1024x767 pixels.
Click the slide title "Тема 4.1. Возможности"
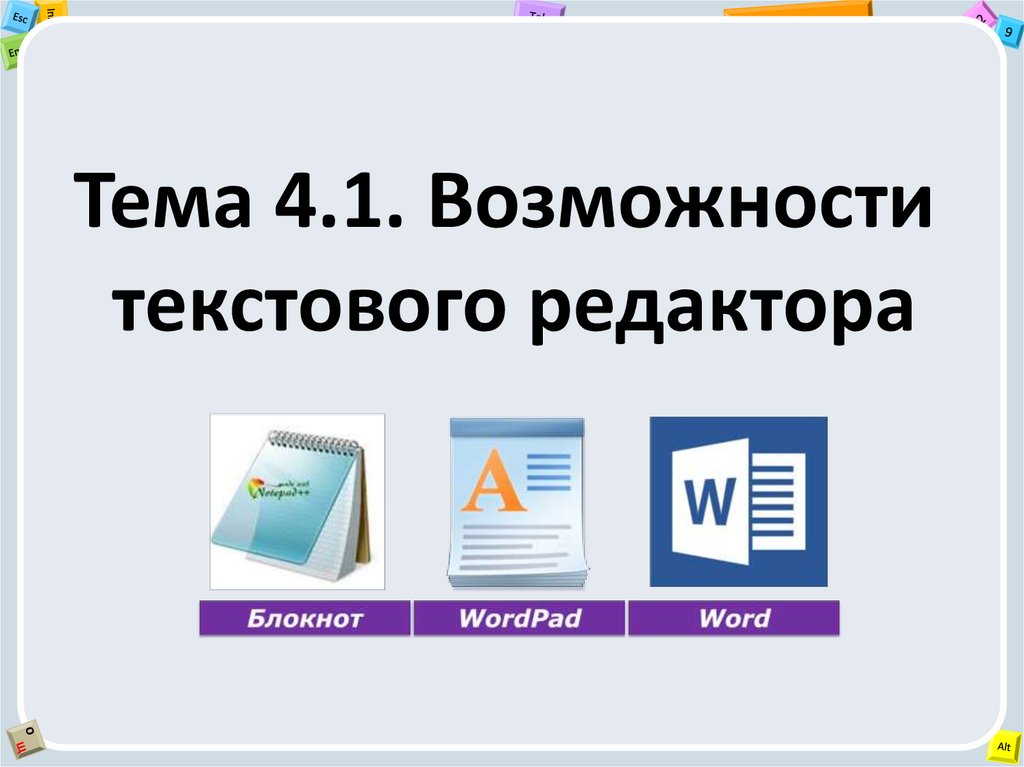(x=502, y=202)
